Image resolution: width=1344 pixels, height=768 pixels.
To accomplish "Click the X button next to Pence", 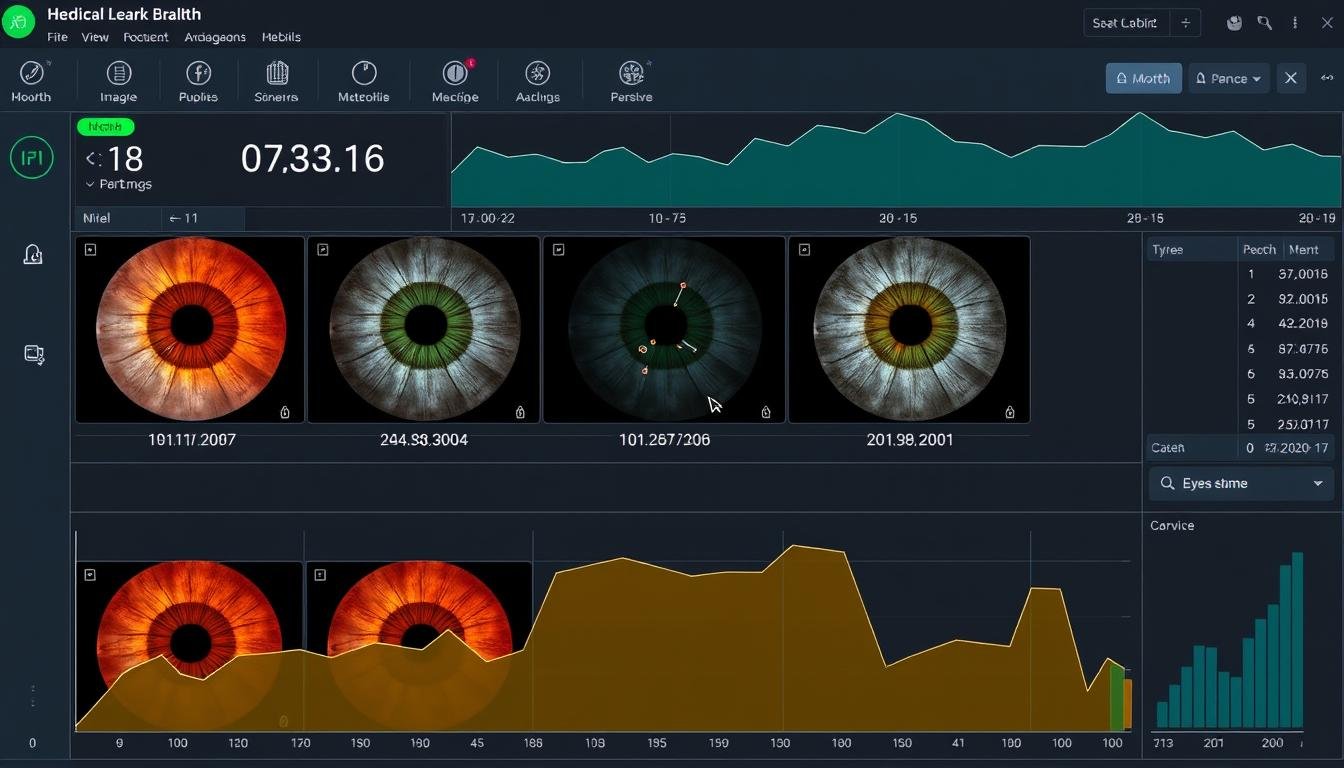I will click(x=1291, y=78).
